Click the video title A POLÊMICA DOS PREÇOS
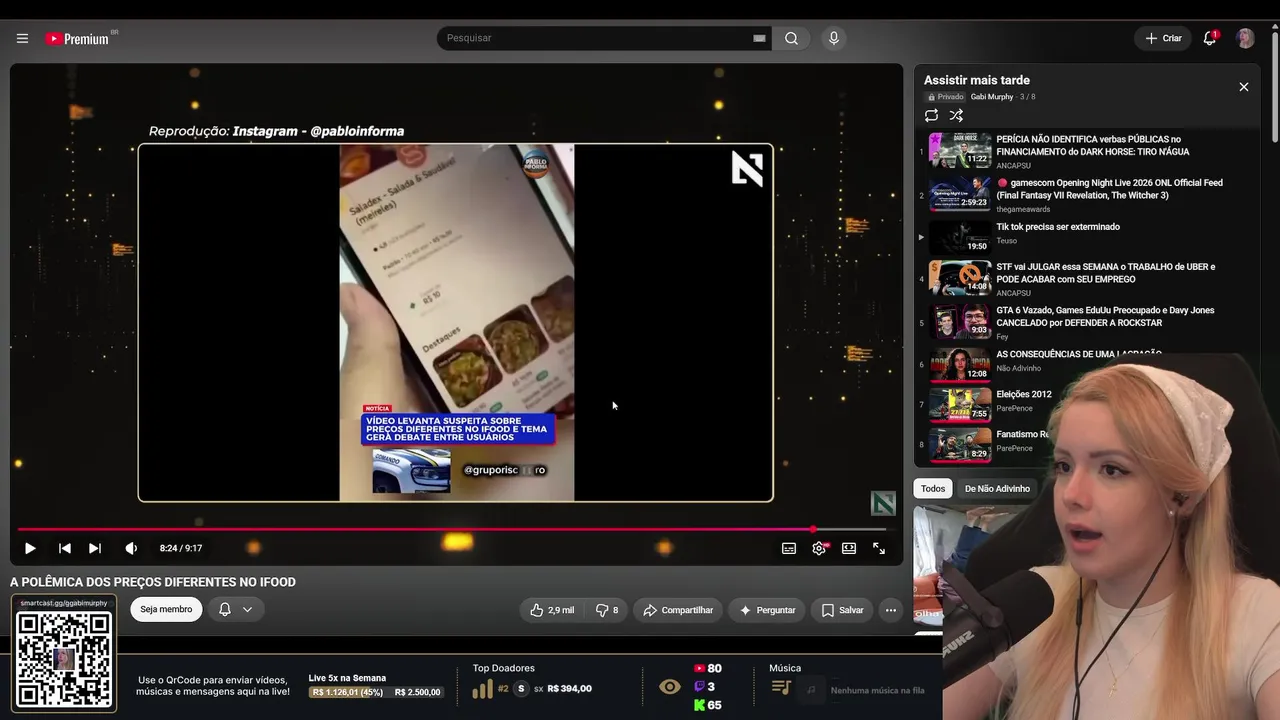1280x720 pixels. click(x=153, y=582)
